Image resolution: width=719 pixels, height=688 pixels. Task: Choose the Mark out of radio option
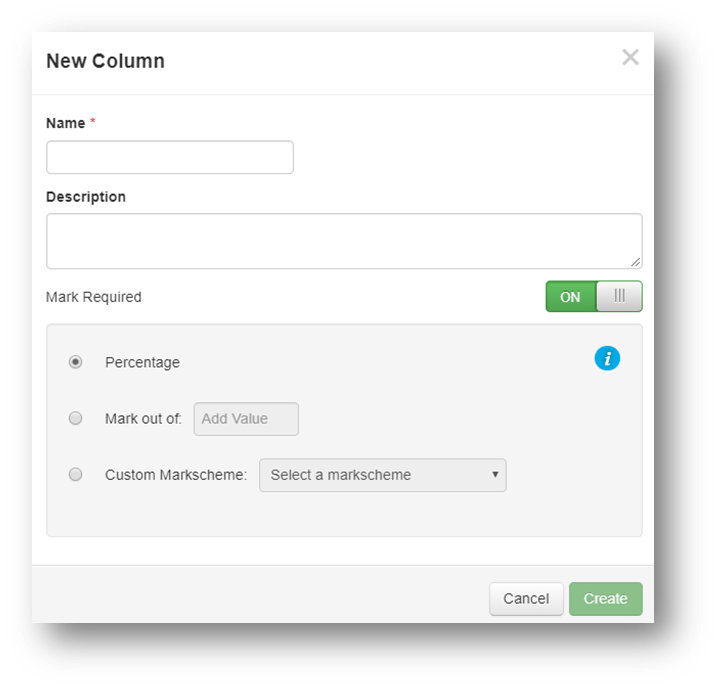tap(75, 418)
